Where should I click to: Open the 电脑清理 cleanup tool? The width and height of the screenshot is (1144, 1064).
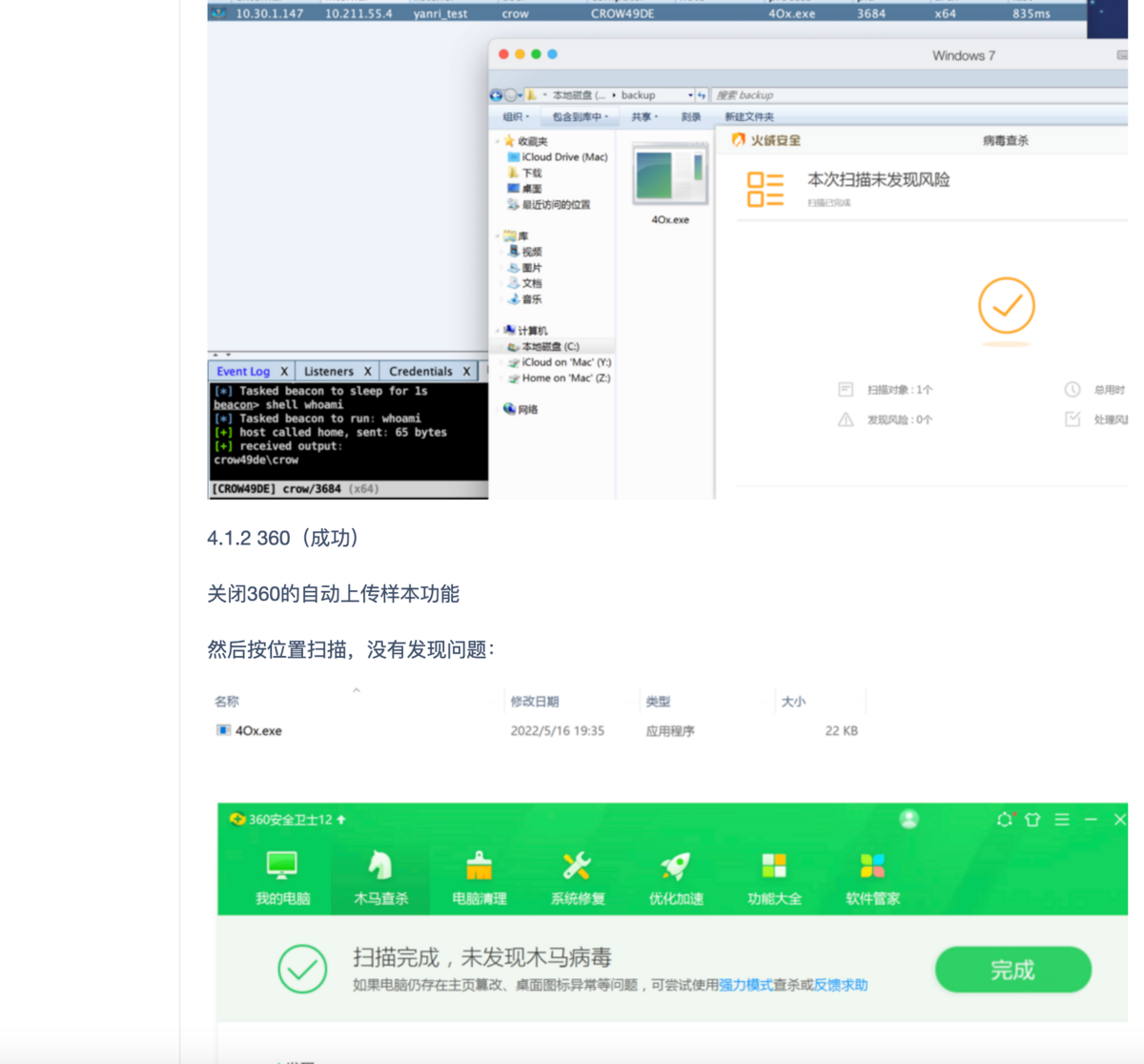tap(479, 877)
